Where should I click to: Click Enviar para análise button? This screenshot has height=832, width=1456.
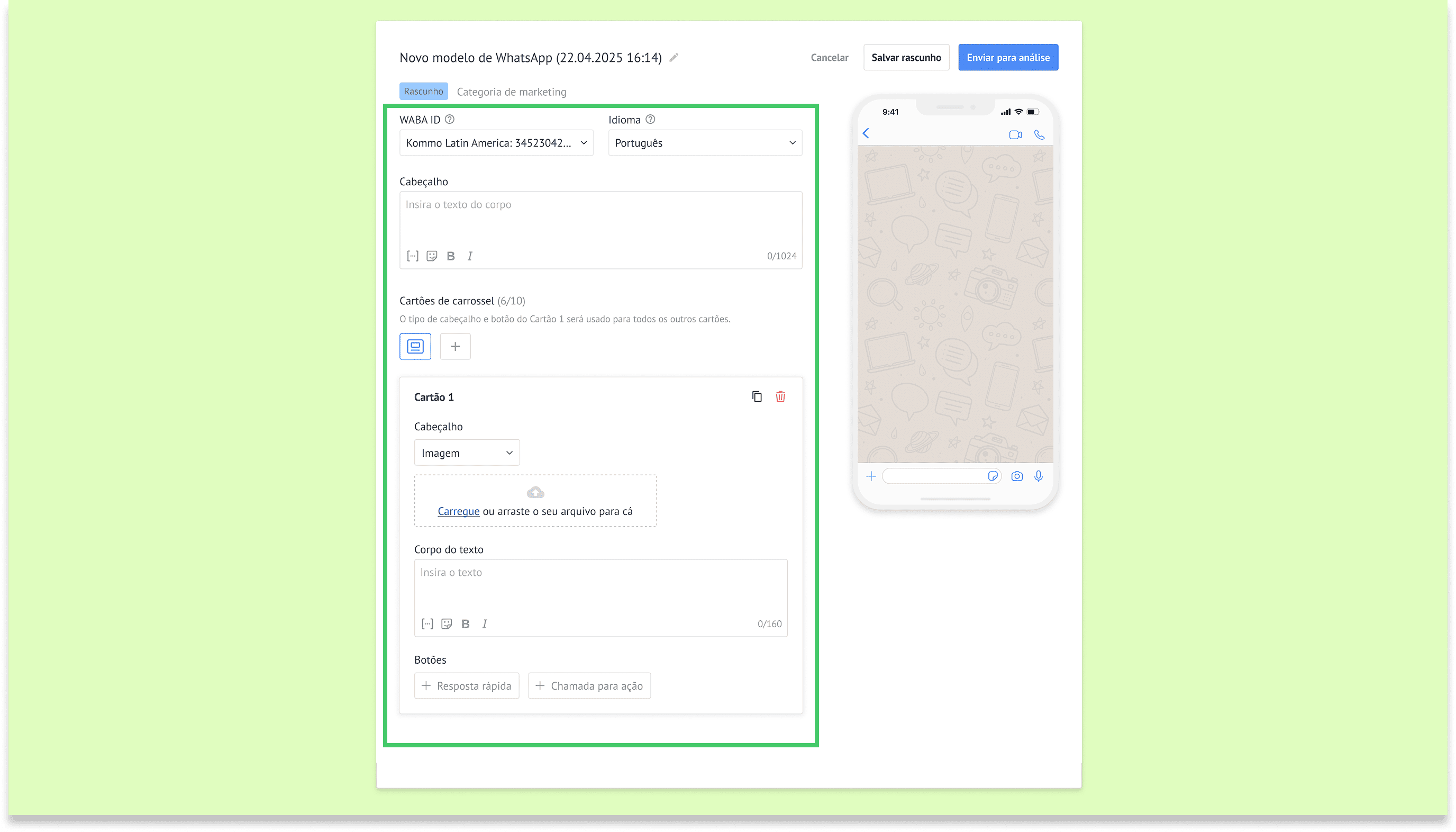pyautogui.click(x=1007, y=57)
